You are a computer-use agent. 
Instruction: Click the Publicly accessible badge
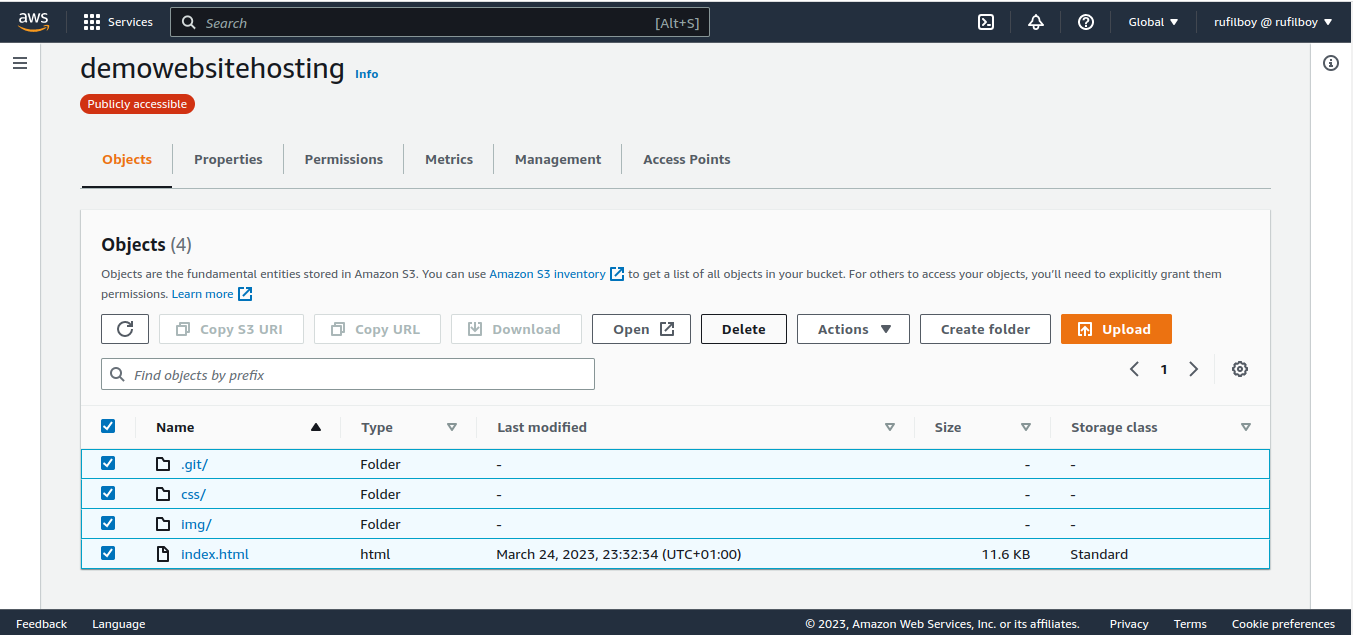pos(137,104)
